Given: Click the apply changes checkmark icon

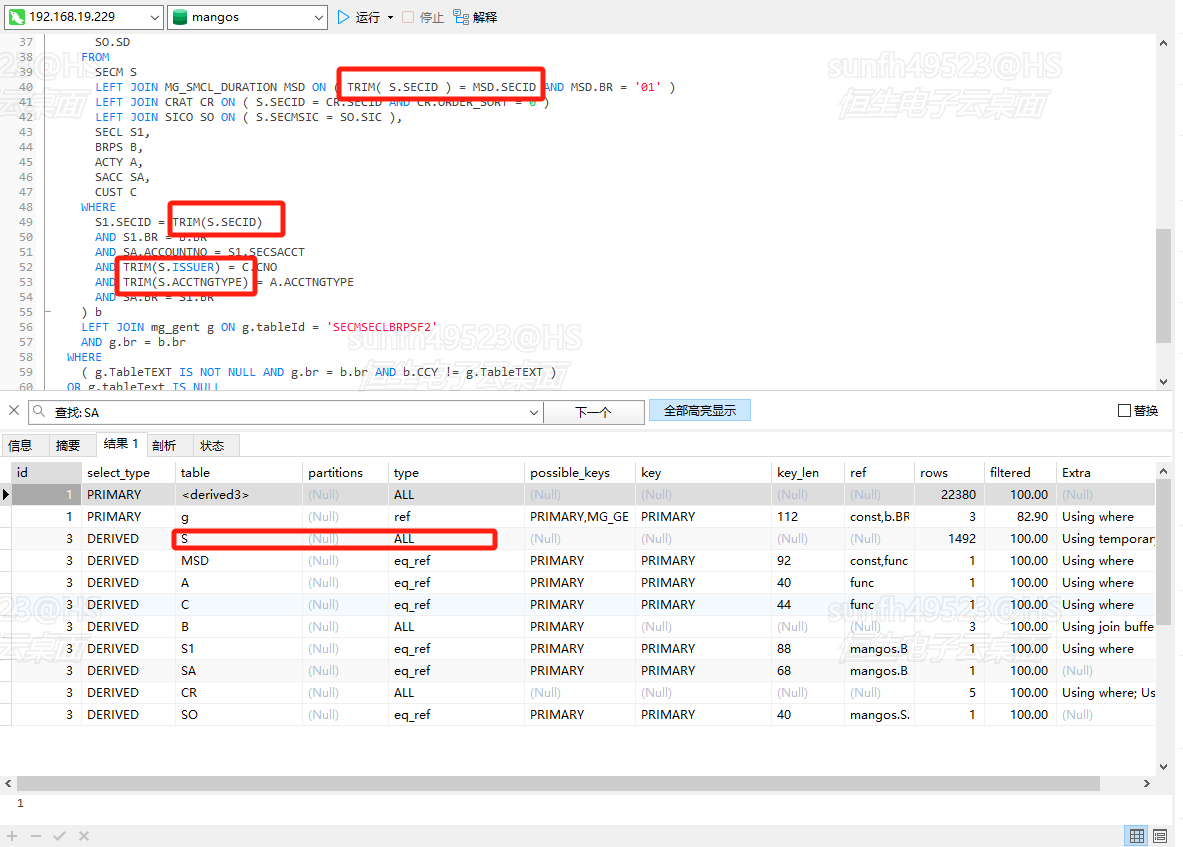Looking at the screenshot, I should coord(60,836).
